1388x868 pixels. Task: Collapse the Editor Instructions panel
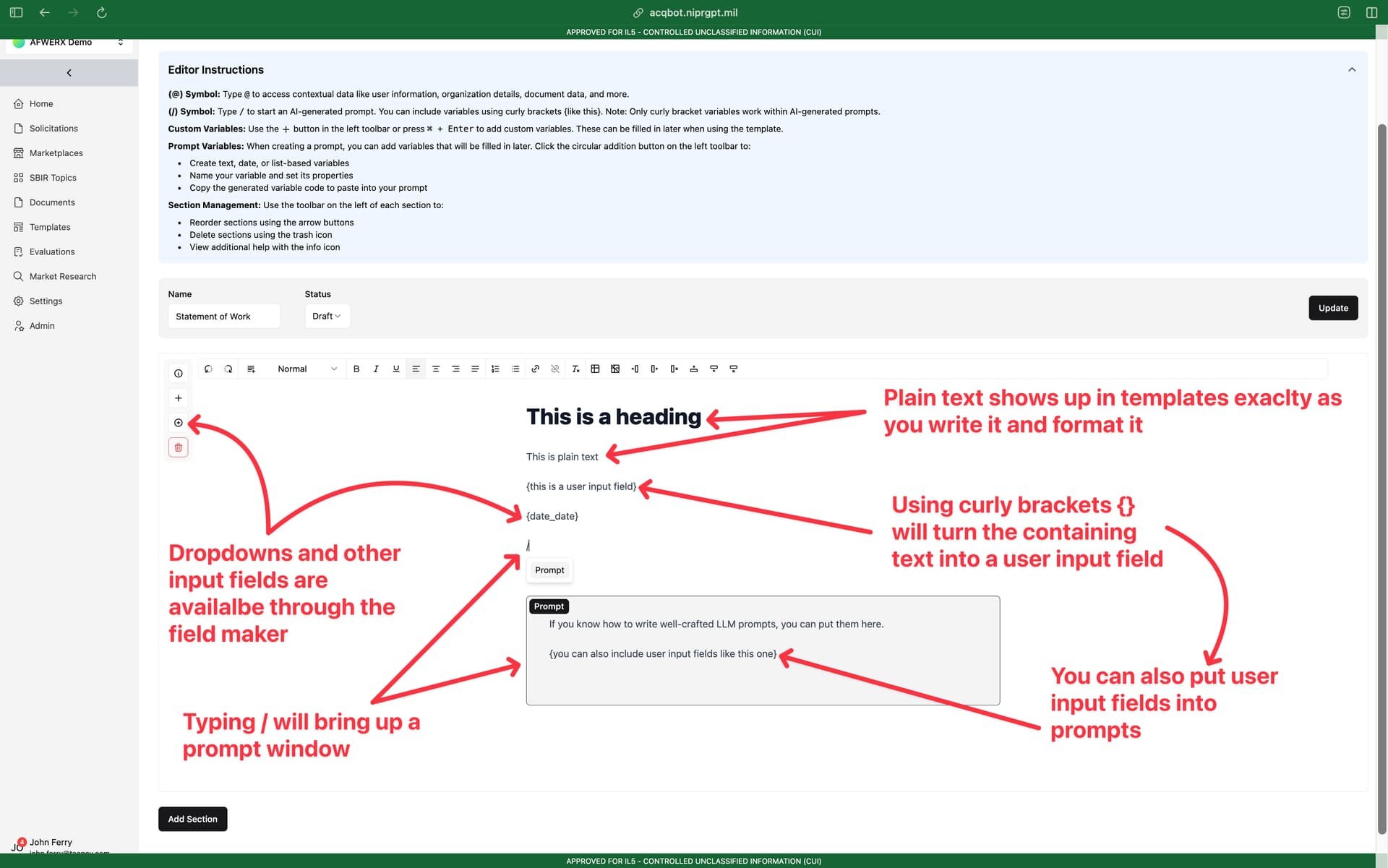[x=1352, y=69]
